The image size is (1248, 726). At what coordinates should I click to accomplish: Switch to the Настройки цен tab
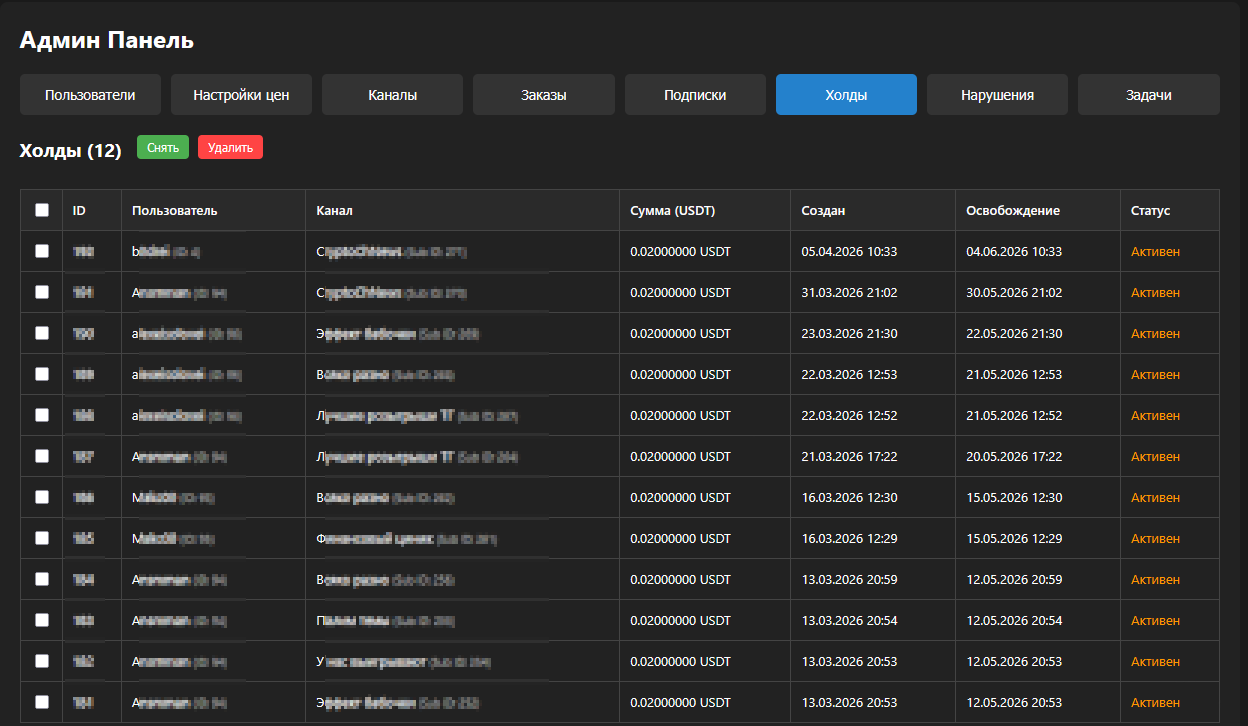241,95
